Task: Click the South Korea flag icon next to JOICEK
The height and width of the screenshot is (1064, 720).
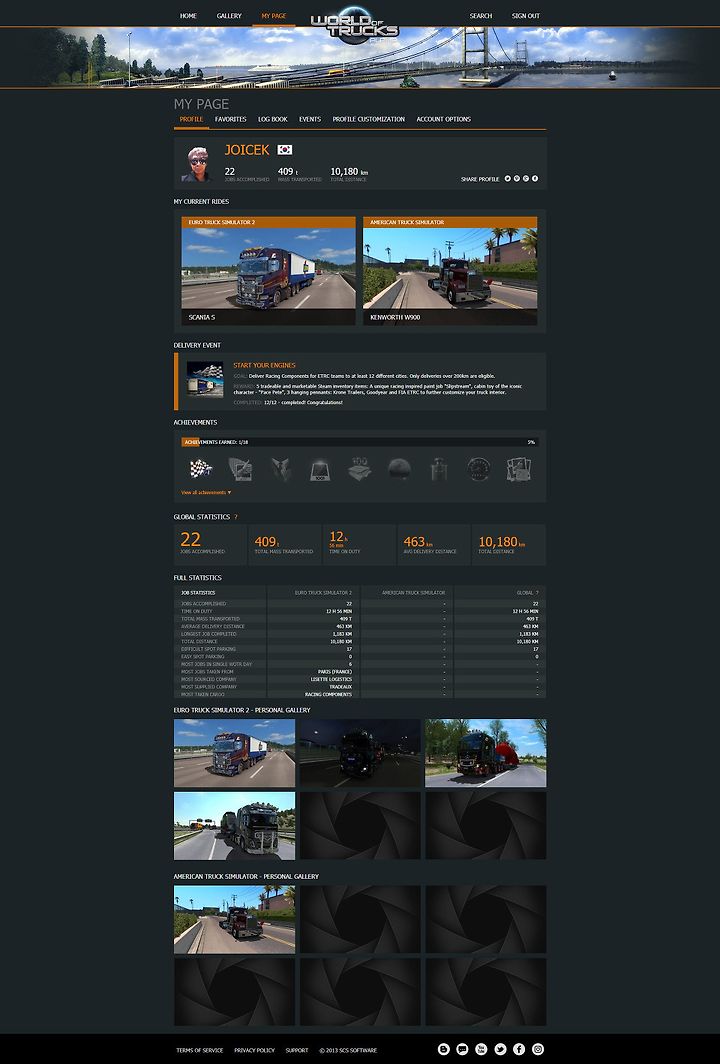Action: pyautogui.click(x=284, y=150)
